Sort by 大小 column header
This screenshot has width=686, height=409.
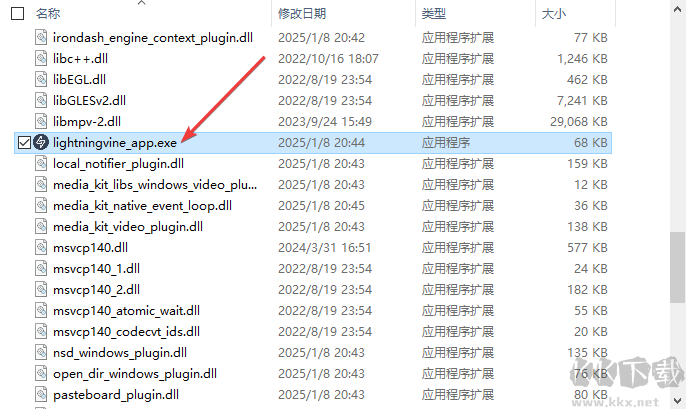pos(553,14)
